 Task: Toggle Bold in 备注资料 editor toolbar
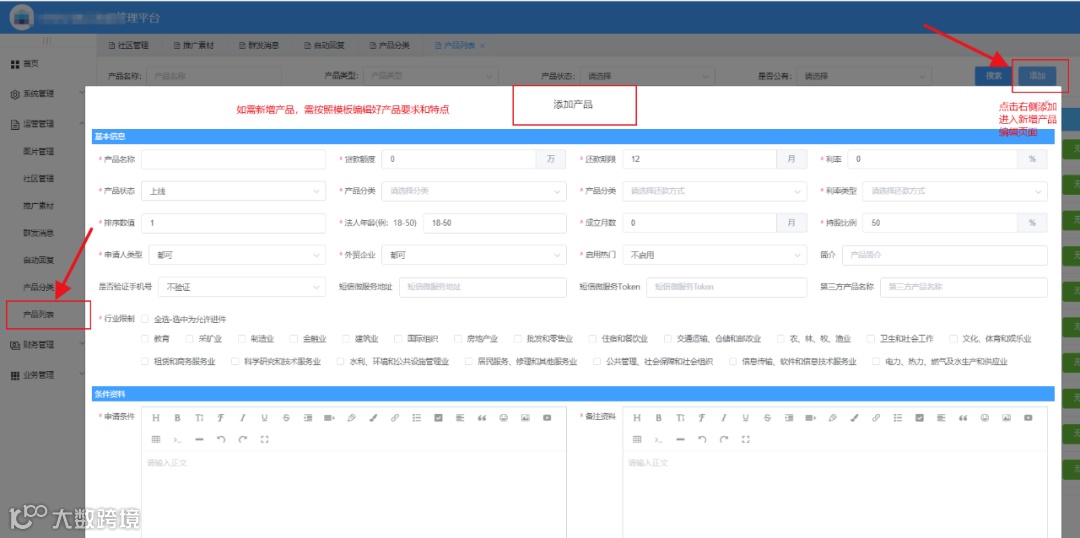658,417
